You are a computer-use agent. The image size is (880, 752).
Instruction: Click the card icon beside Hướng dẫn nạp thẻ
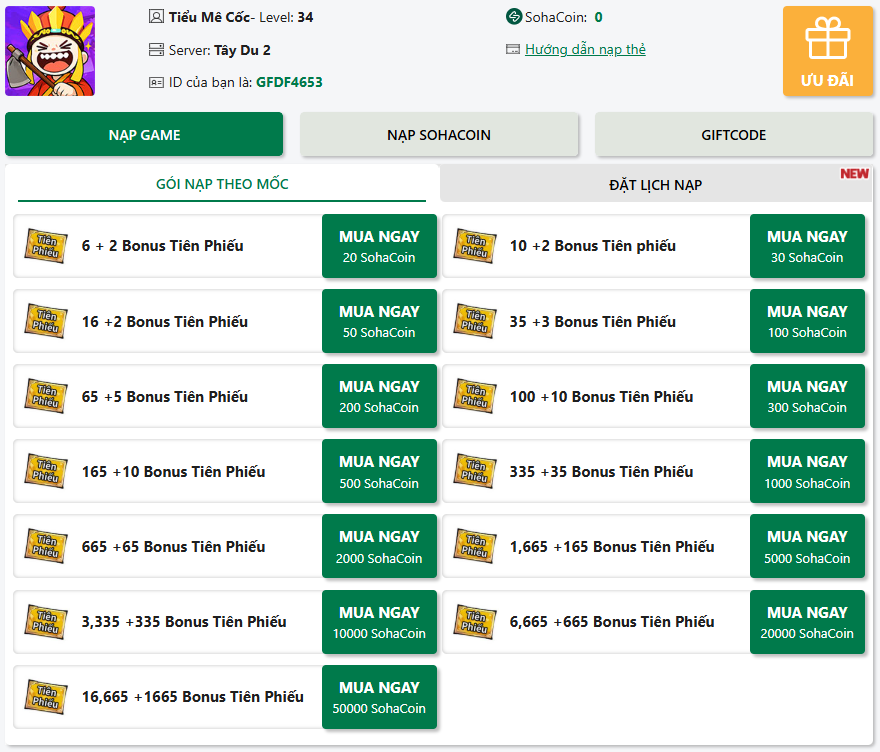pos(513,49)
